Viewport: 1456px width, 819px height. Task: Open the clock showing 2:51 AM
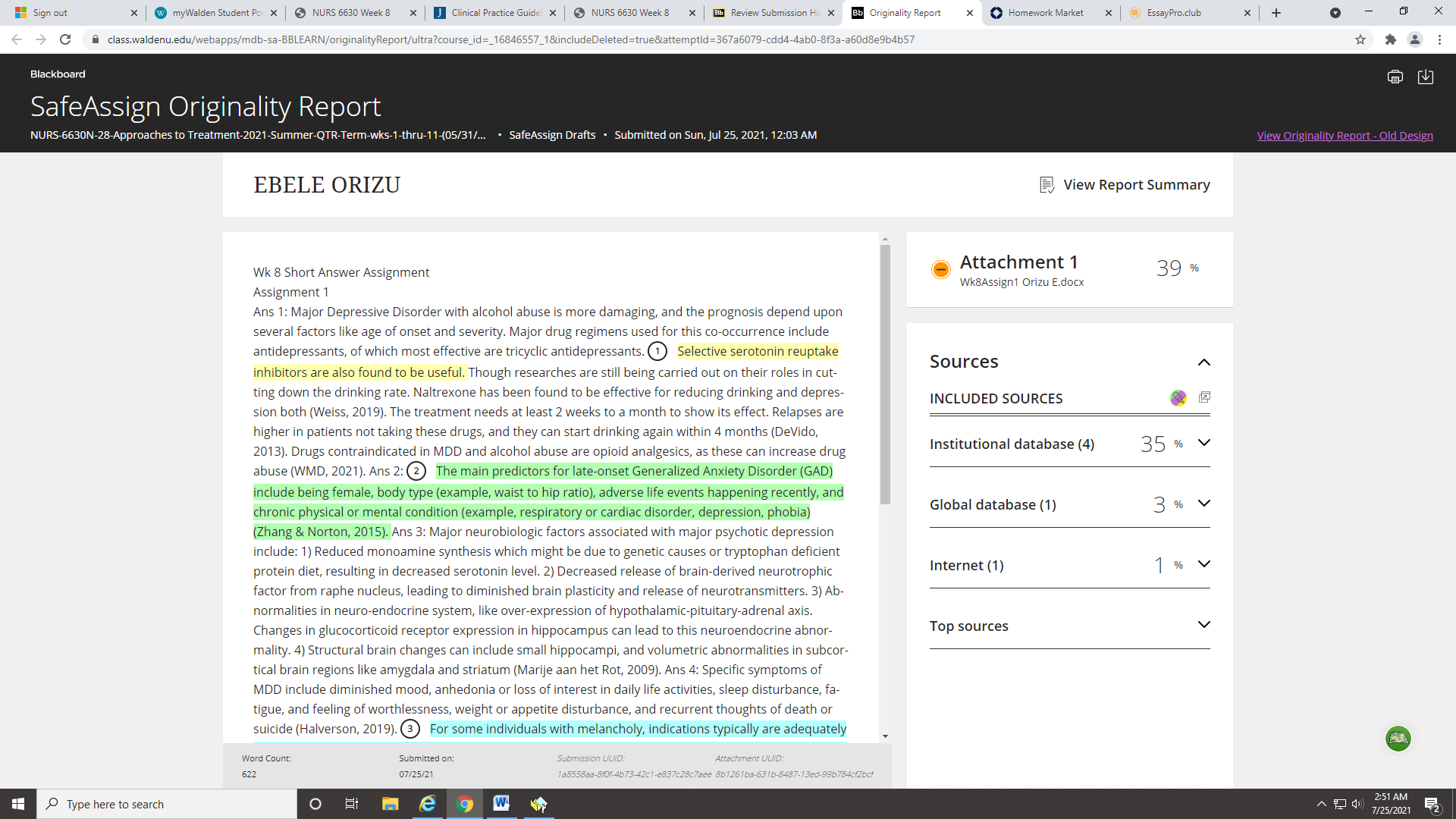point(1391,804)
